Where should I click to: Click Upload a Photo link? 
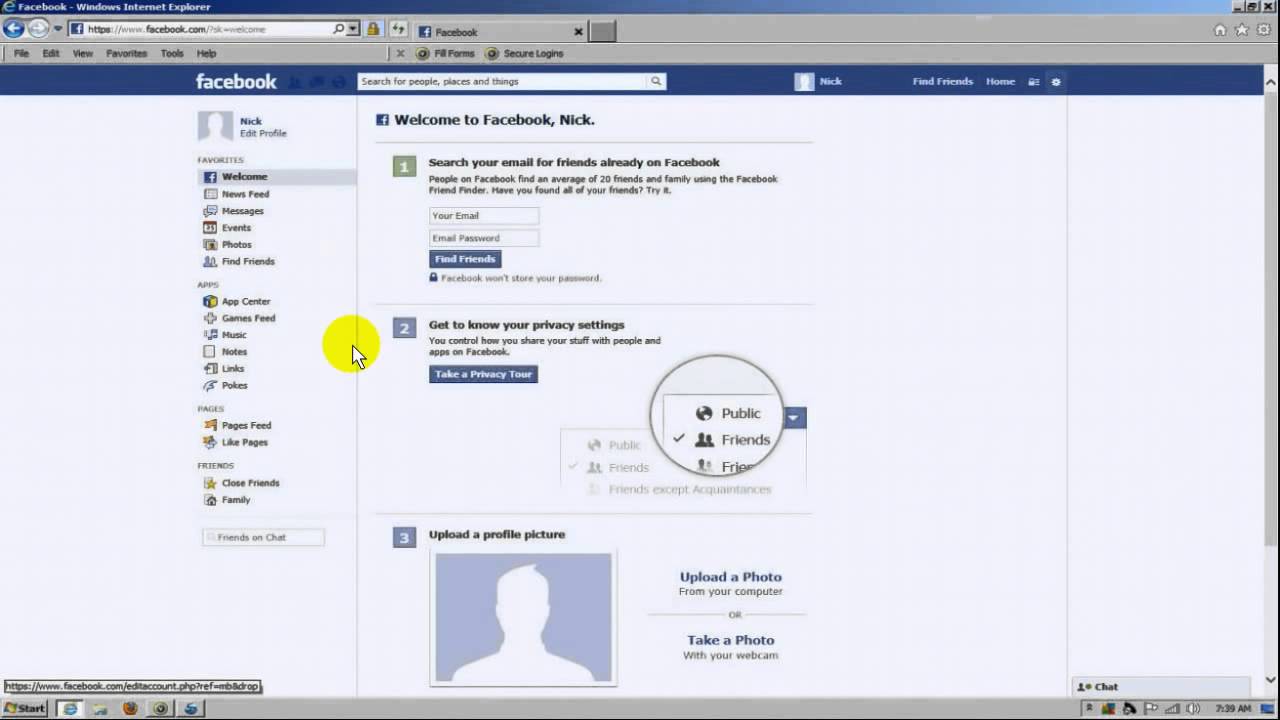(731, 577)
